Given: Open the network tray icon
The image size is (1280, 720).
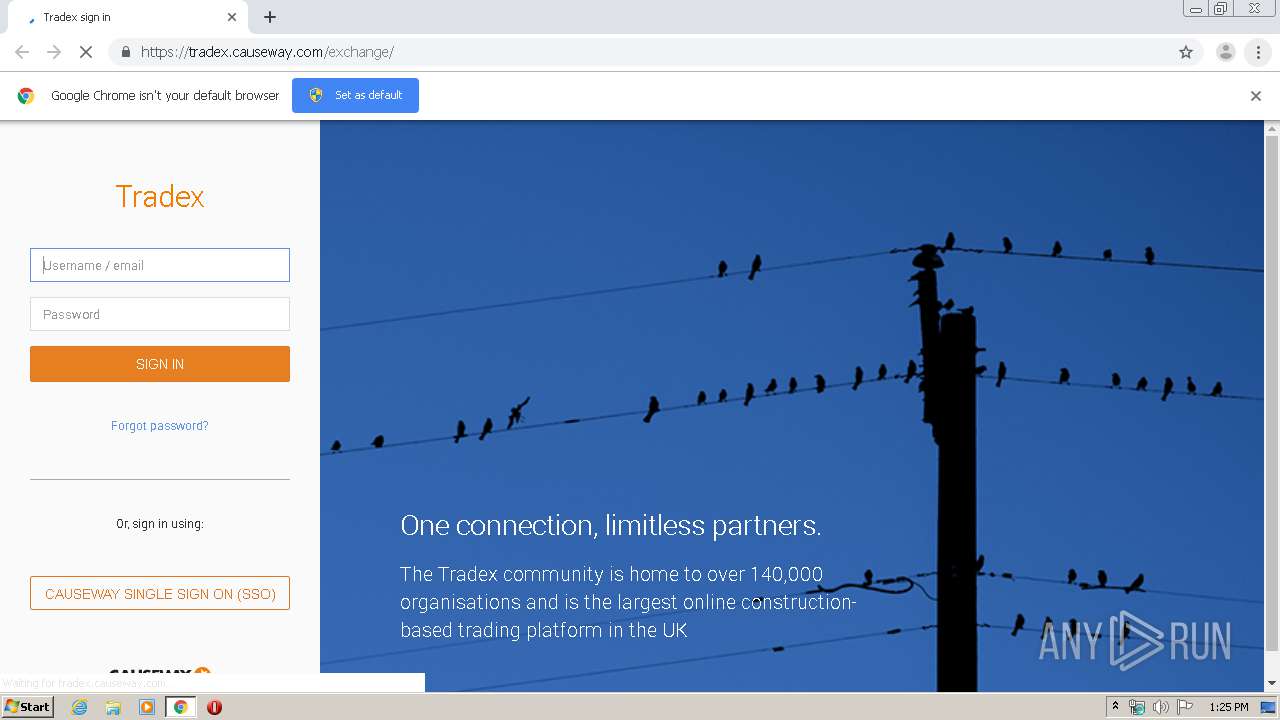Looking at the screenshot, I should point(1137,707).
